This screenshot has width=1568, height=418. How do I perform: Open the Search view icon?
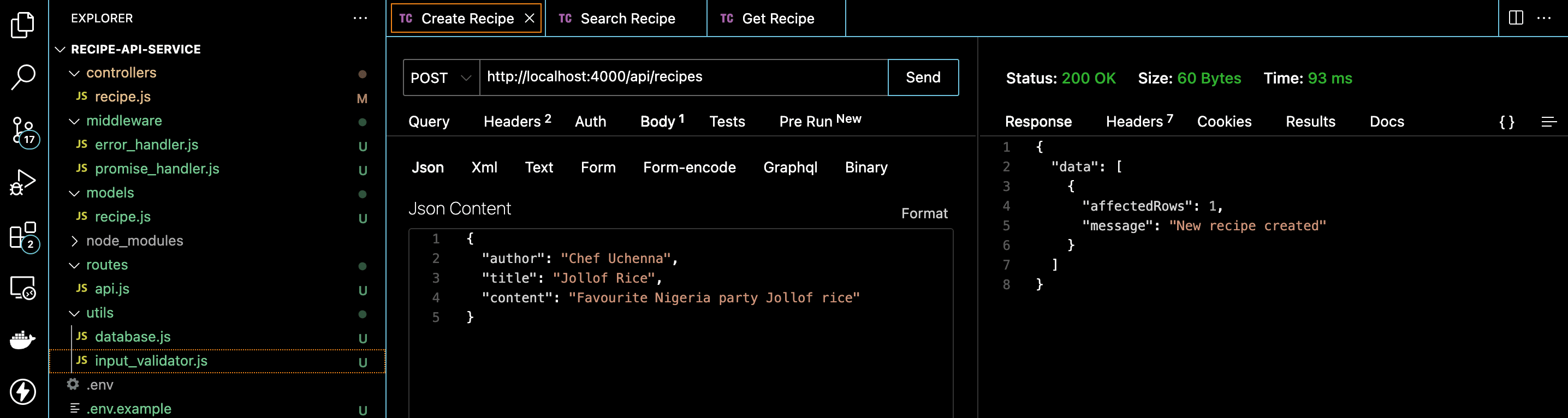pos(23,77)
